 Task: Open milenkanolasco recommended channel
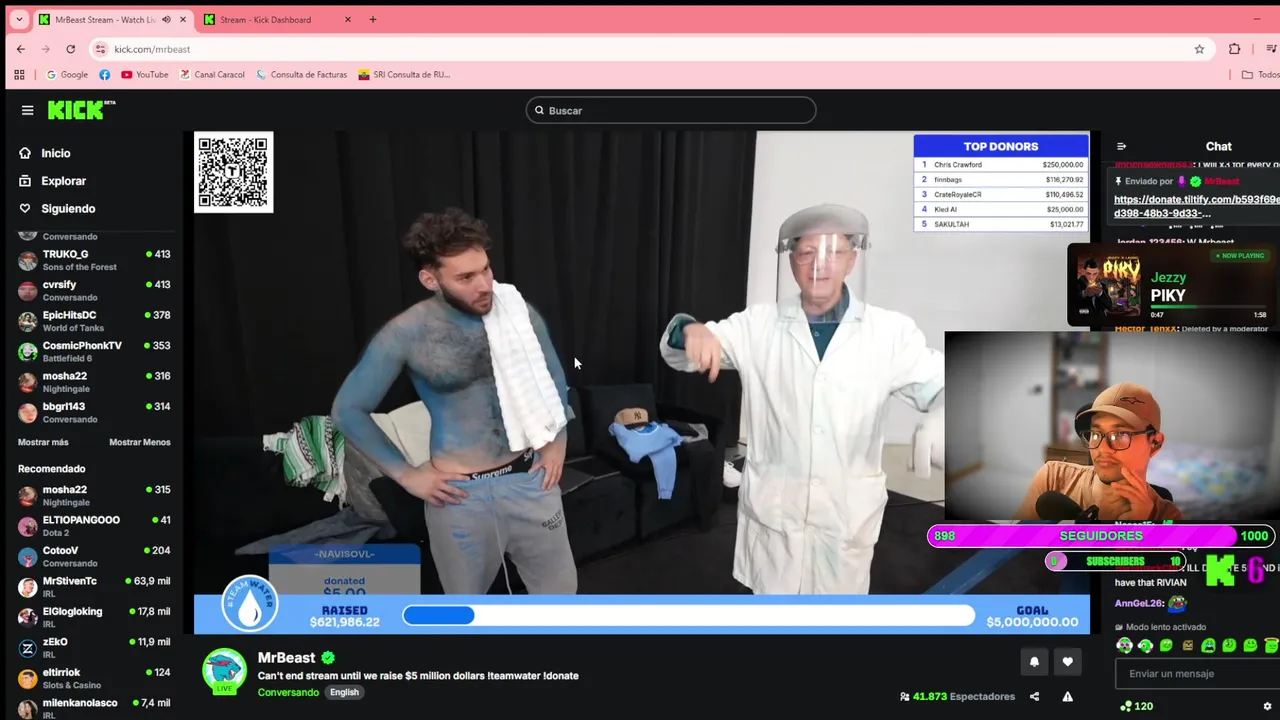click(94, 708)
